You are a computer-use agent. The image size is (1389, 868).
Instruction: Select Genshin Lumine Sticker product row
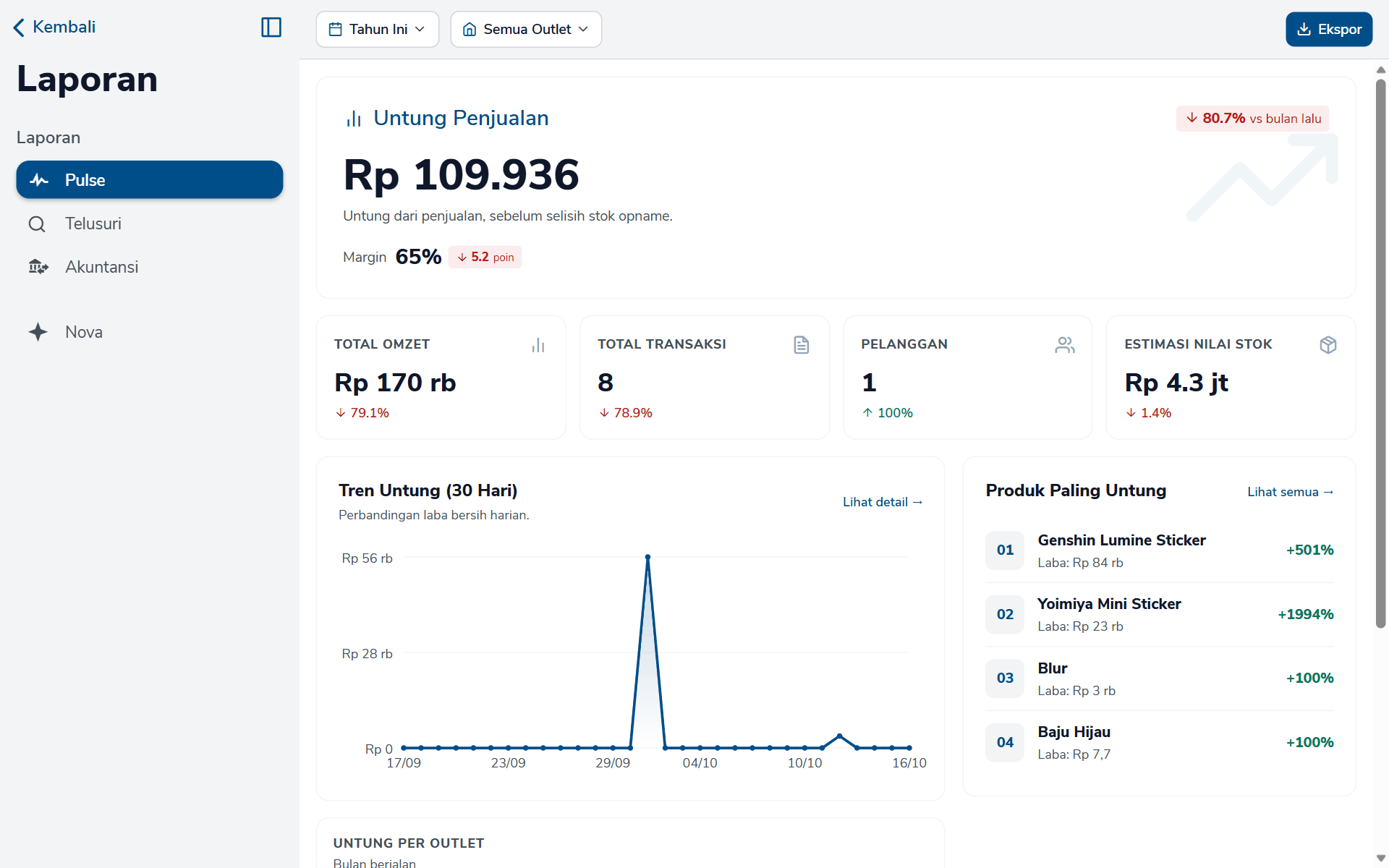[1159, 550]
